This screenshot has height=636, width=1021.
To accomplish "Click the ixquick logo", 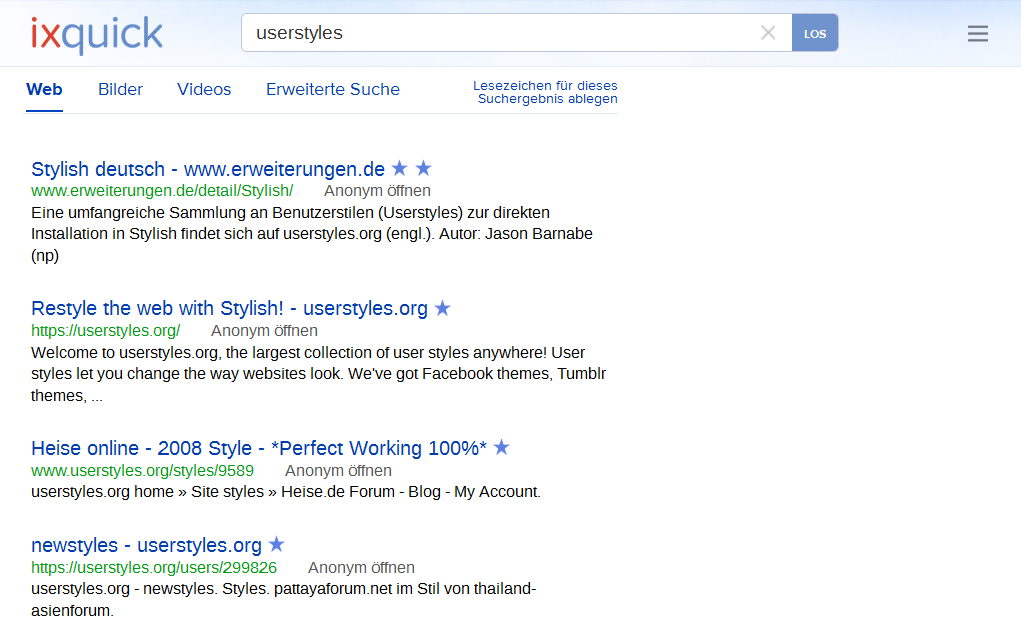I will [96, 35].
